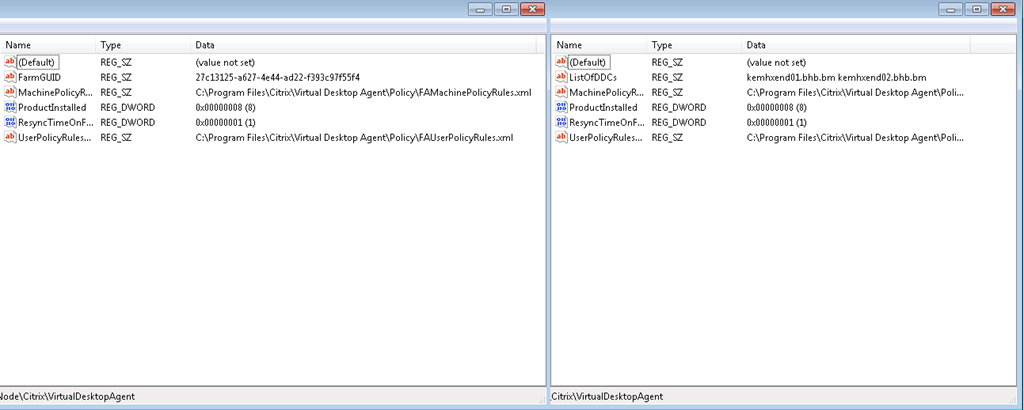
Task: Click left window's ResyncTimeOnF... DWORD icon
Action: [10, 122]
